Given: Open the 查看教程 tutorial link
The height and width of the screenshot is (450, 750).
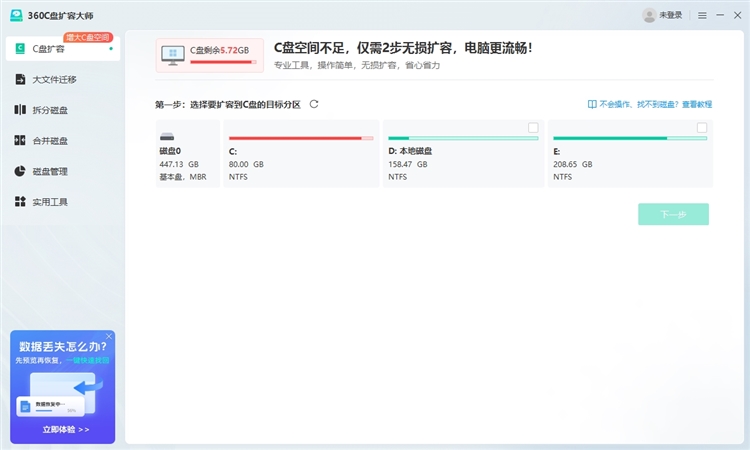Looking at the screenshot, I should click(x=697, y=104).
